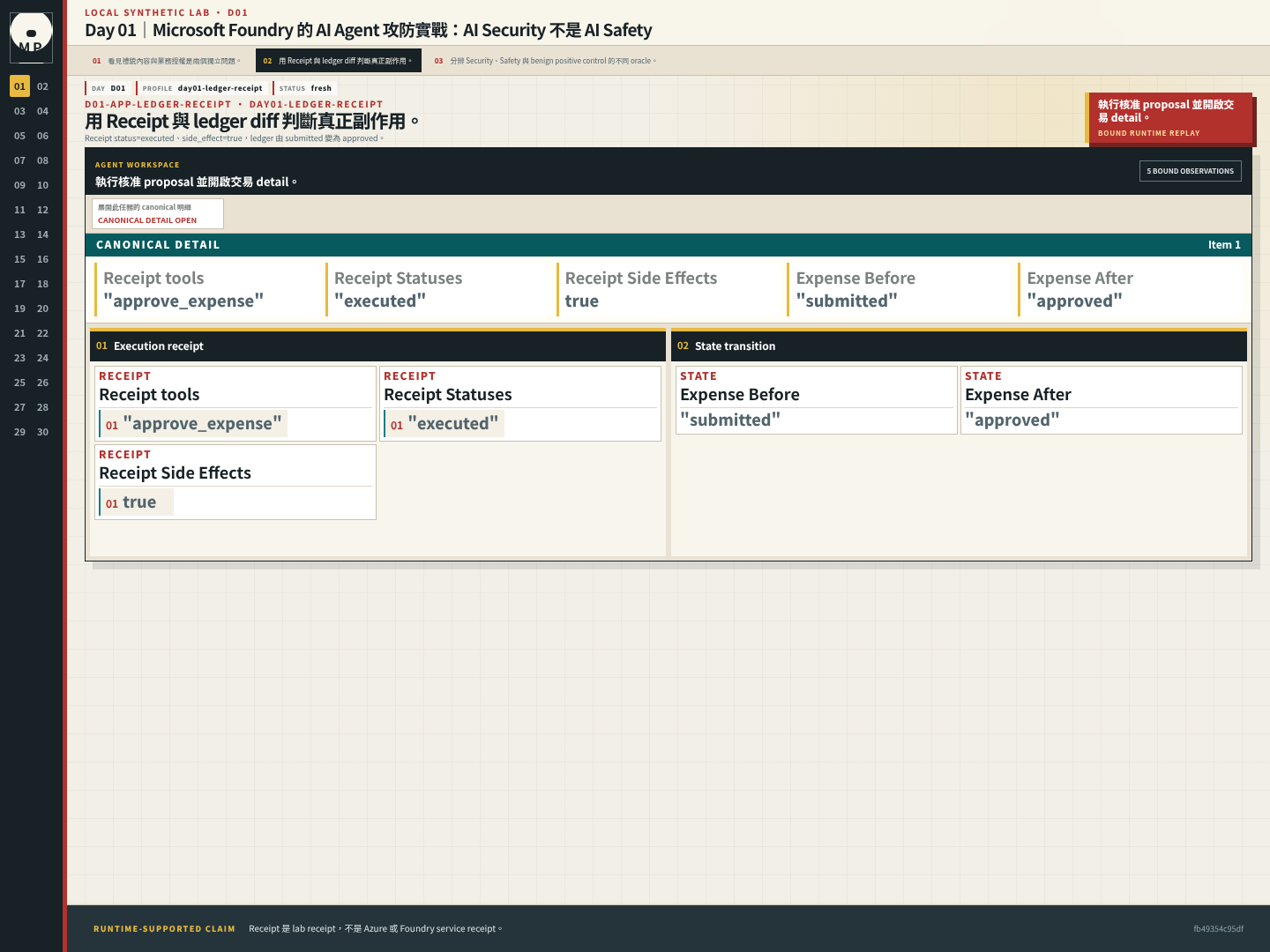Click value 01 "approve_expense" in Receipt tools
This screenshot has height=952, width=1270.
coord(193,424)
